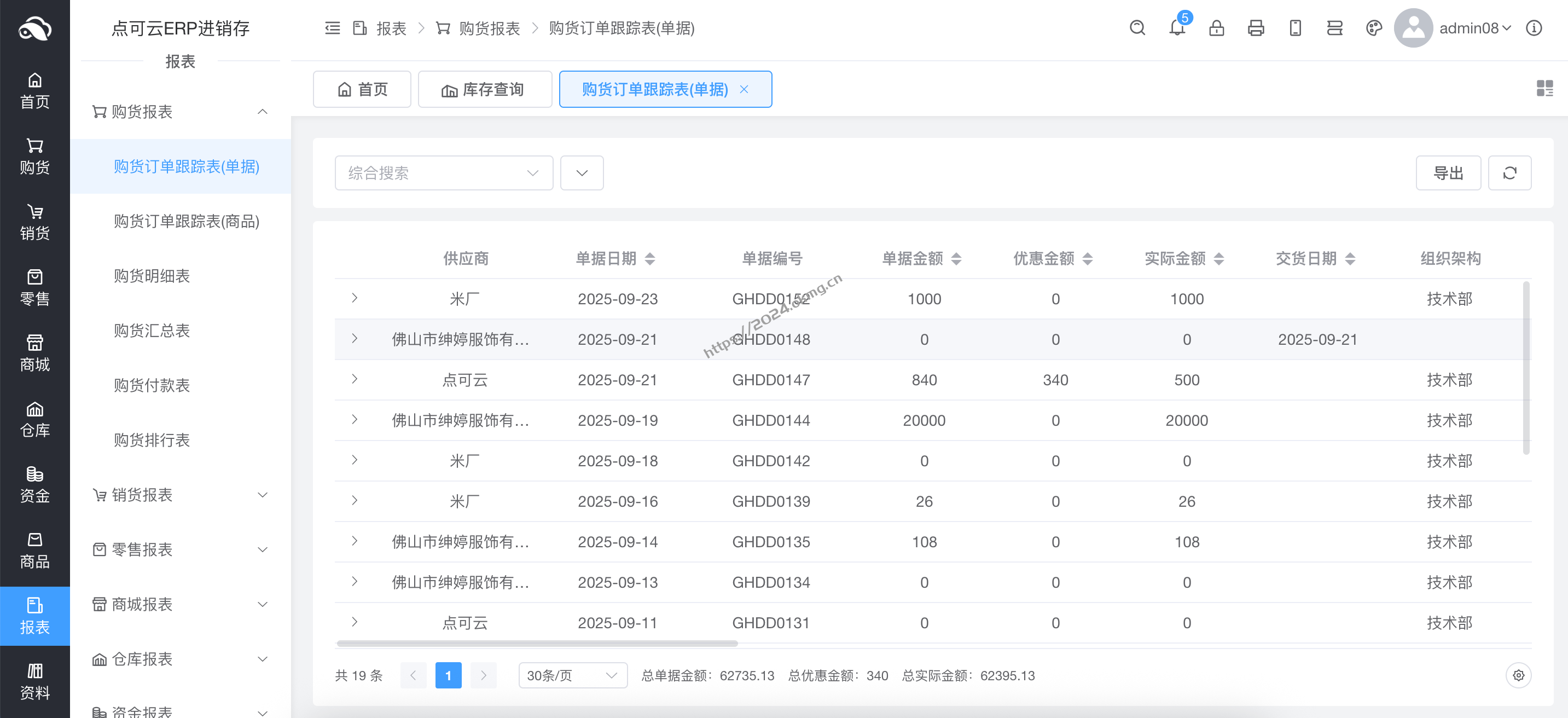
Task: Open the 商品 module in sidebar
Action: click(x=34, y=551)
